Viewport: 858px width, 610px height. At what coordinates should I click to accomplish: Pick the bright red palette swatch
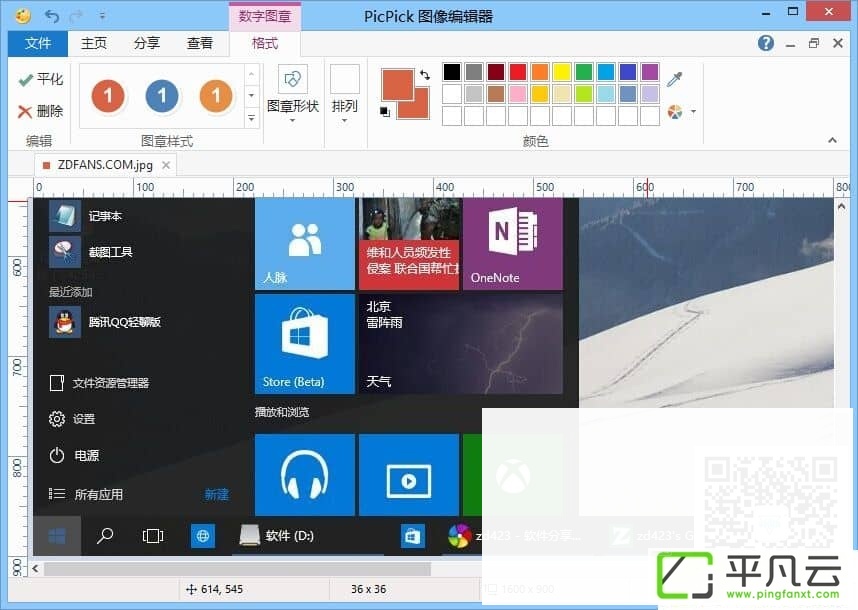click(x=518, y=72)
